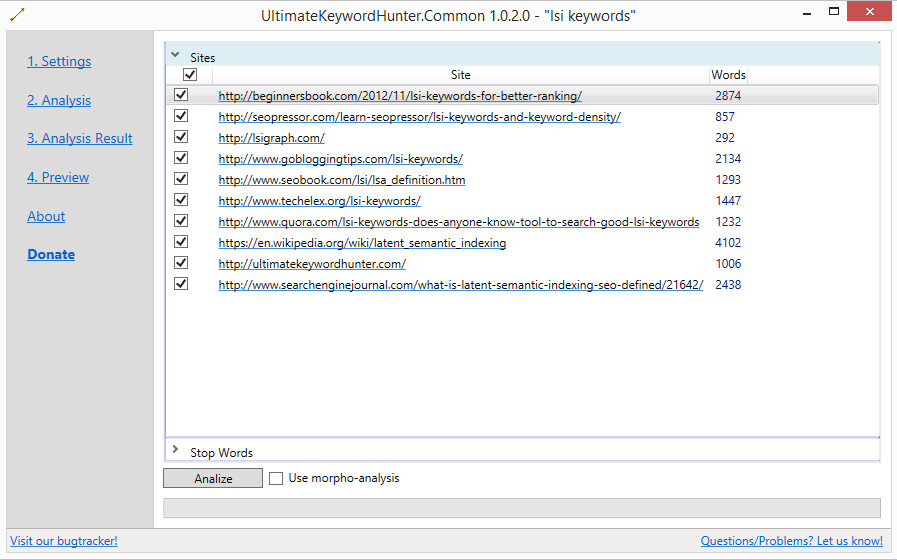This screenshot has width=897, height=560.
Task: Minimize the UltimateKeywordHunter window
Action: coord(807,13)
